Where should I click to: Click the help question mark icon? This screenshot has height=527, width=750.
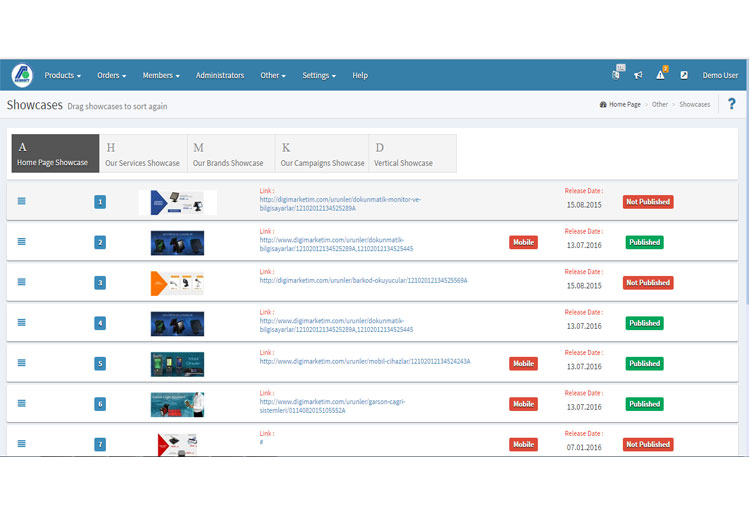pos(732,104)
